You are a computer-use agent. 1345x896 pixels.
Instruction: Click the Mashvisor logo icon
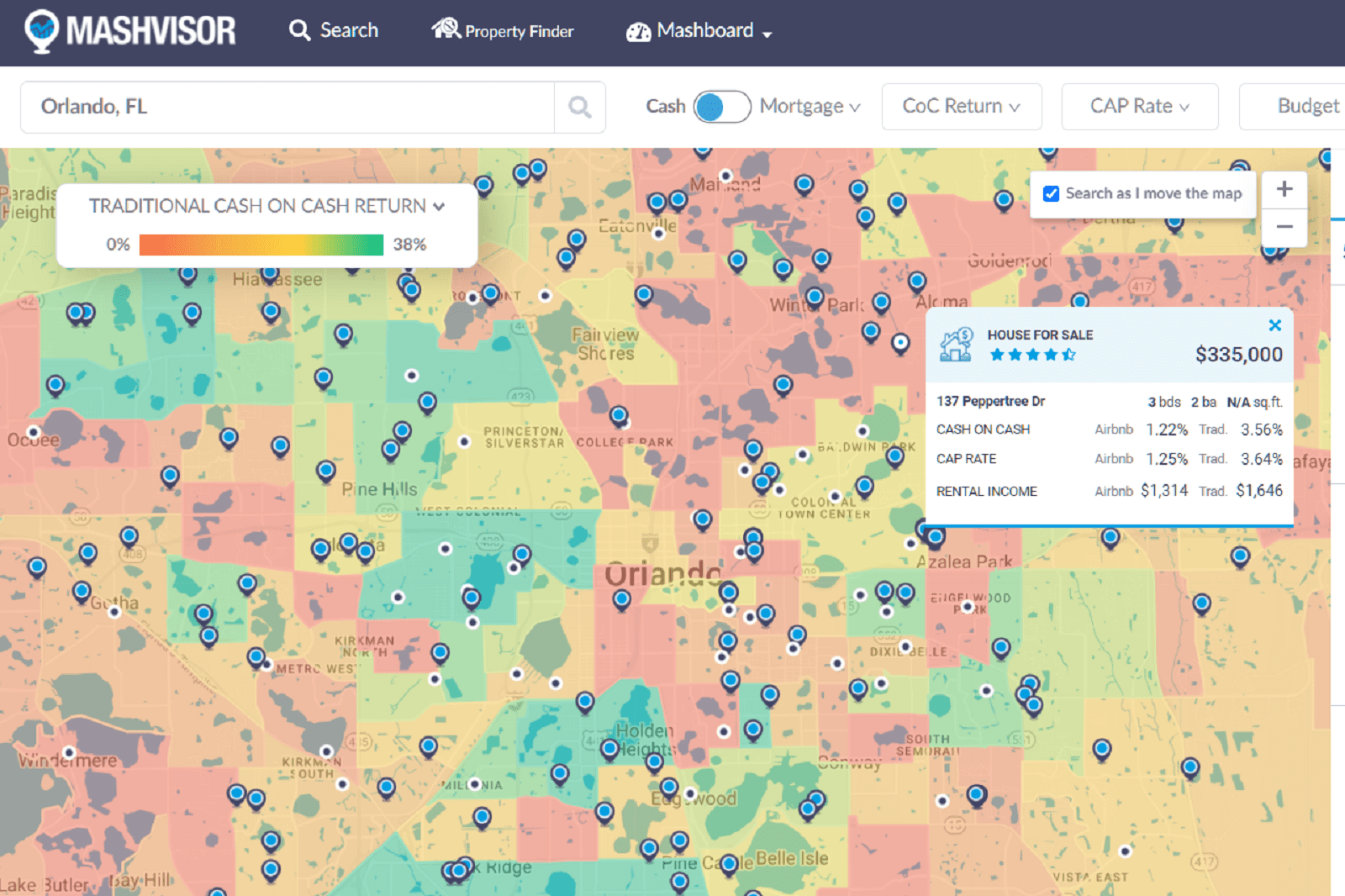pyautogui.click(x=42, y=31)
